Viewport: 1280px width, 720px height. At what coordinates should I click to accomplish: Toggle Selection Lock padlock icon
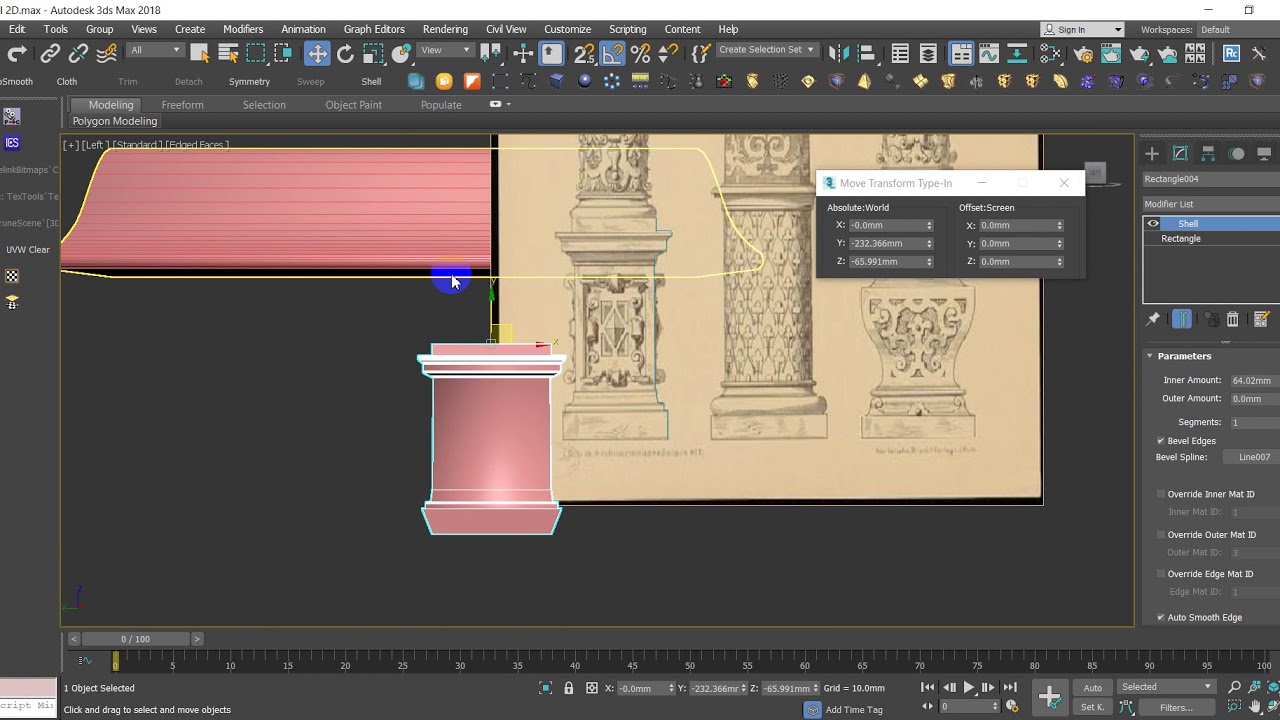[568, 688]
